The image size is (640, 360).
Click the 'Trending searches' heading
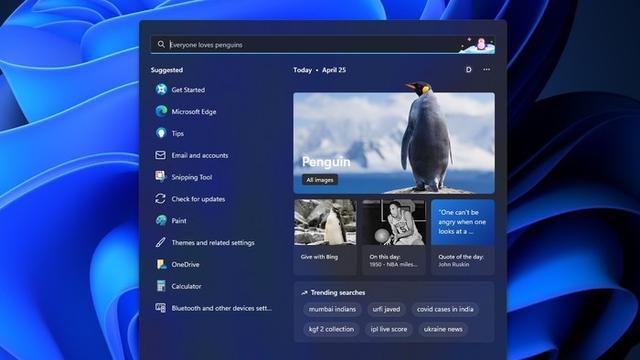[x=338, y=293]
